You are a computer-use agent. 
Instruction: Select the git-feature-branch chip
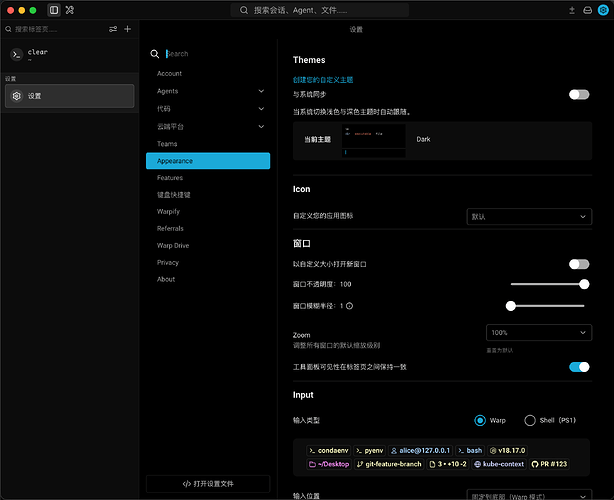[389, 464]
